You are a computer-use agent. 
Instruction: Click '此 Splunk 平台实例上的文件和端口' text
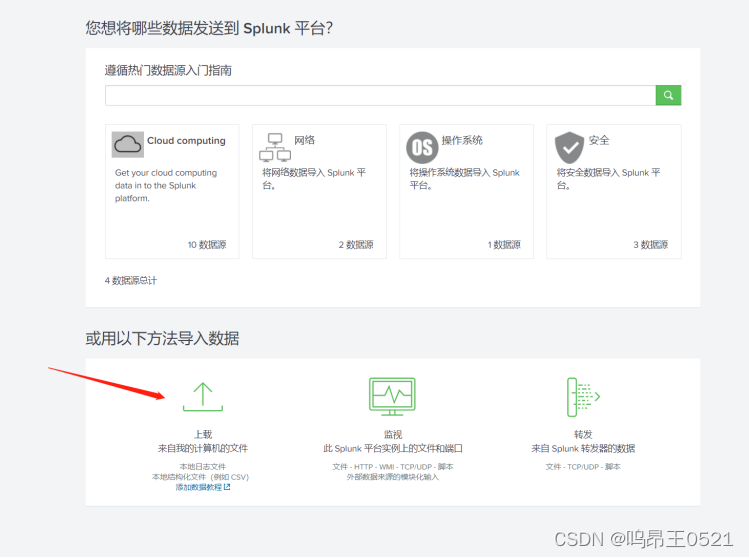393,448
